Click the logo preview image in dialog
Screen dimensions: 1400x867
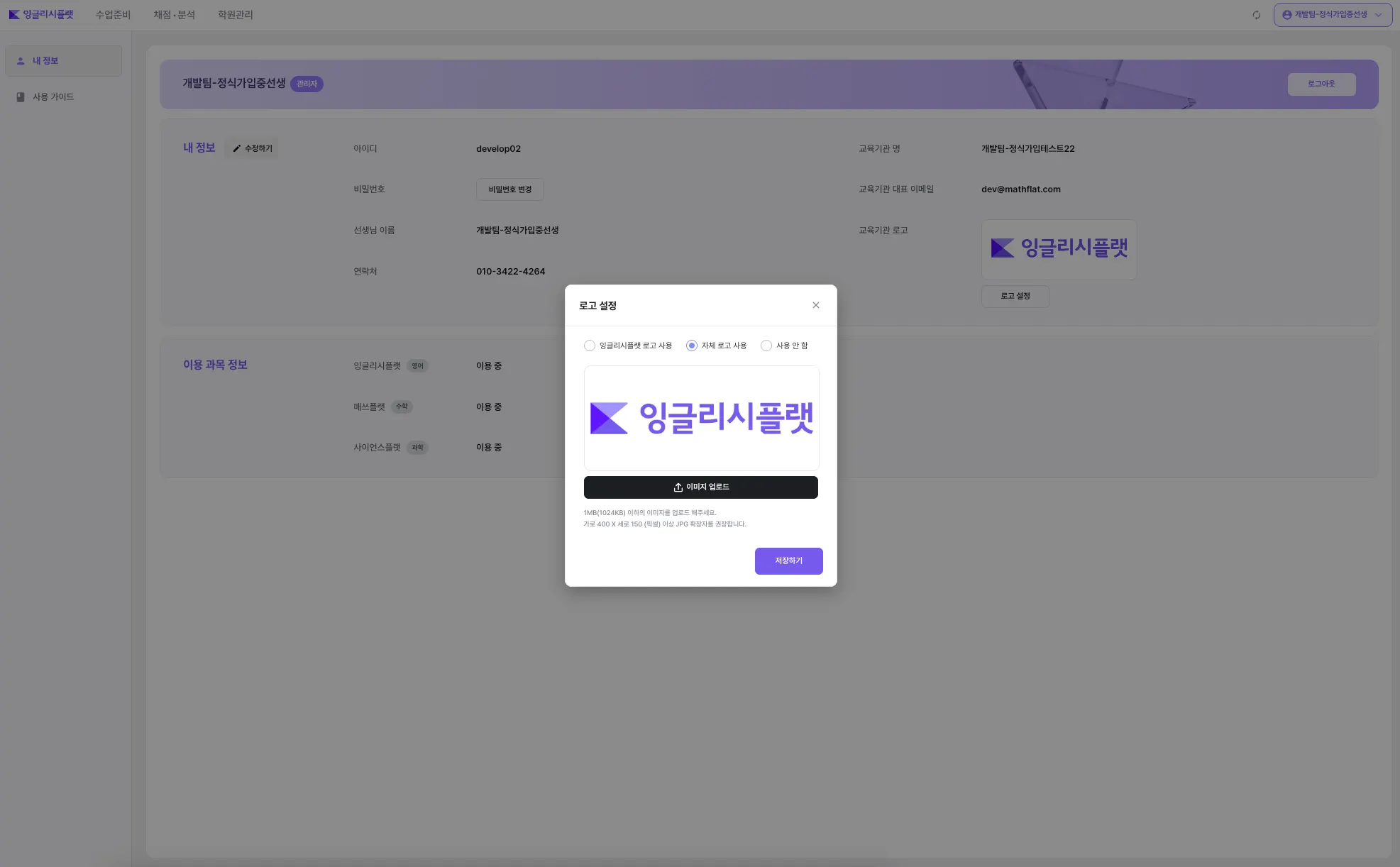(x=701, y=418)
